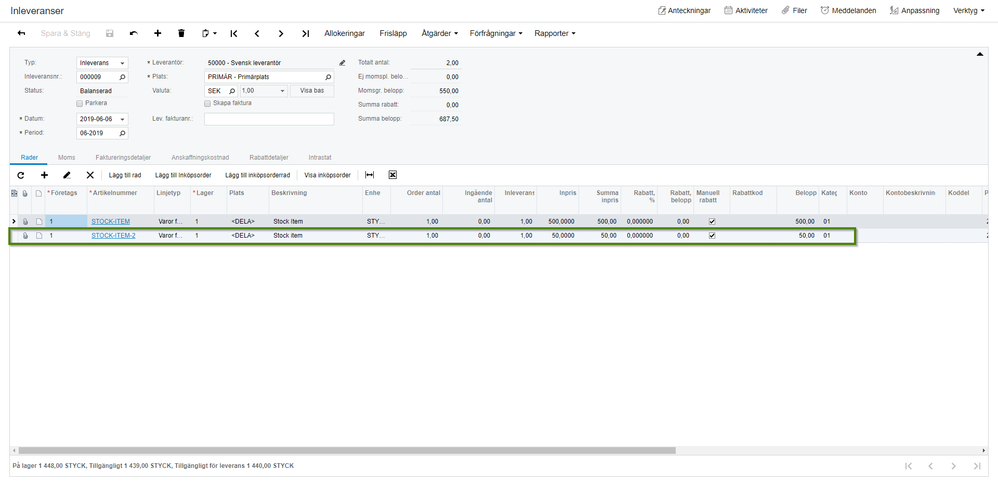The height and width of the screenshot is (481, 998).
Task: Switch to the Moms tab
Action: pos(66,157)
